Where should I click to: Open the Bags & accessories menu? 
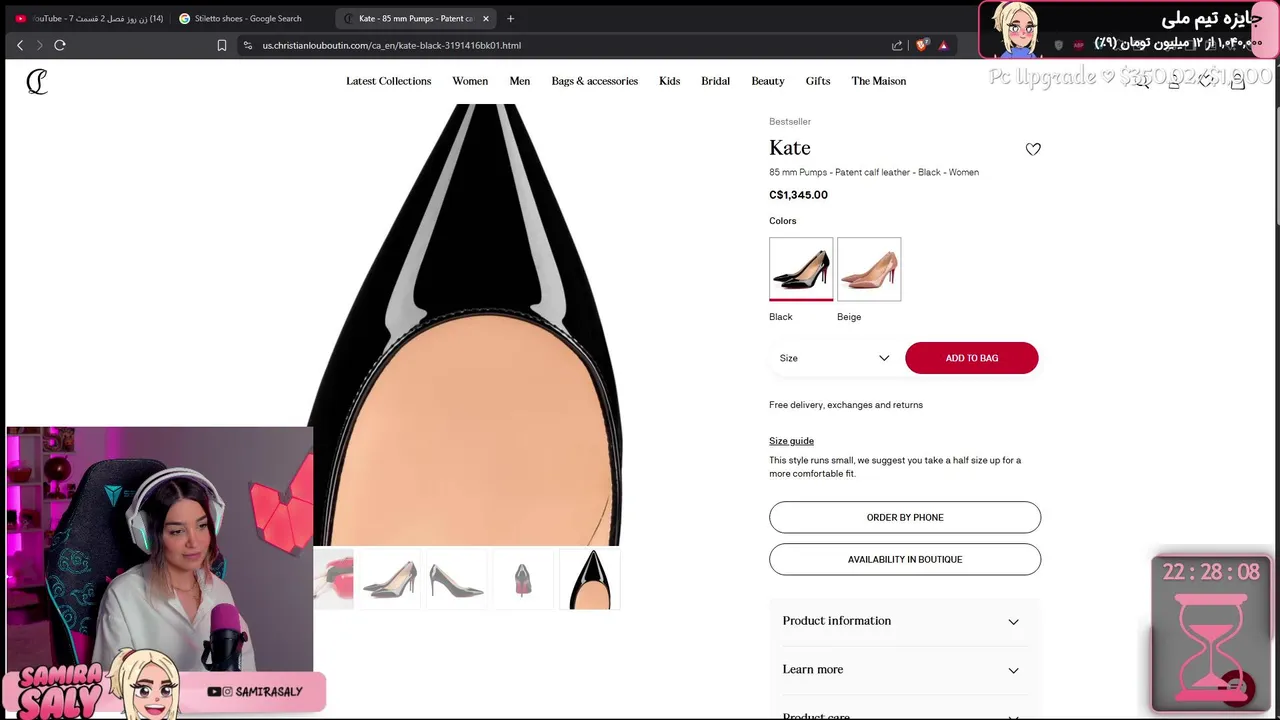[594, 81]
